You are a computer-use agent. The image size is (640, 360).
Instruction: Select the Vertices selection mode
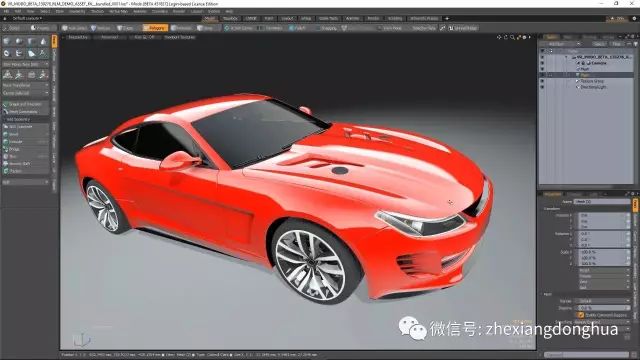(101, 28)
